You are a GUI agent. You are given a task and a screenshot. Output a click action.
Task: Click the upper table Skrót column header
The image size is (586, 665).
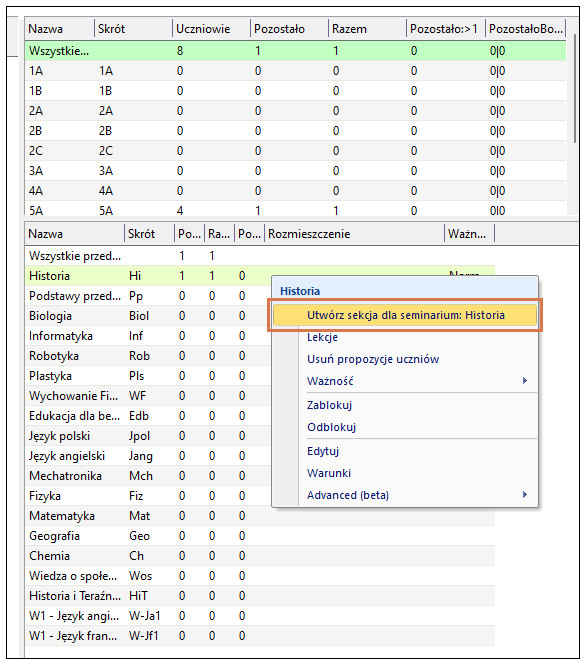[133, 29]
